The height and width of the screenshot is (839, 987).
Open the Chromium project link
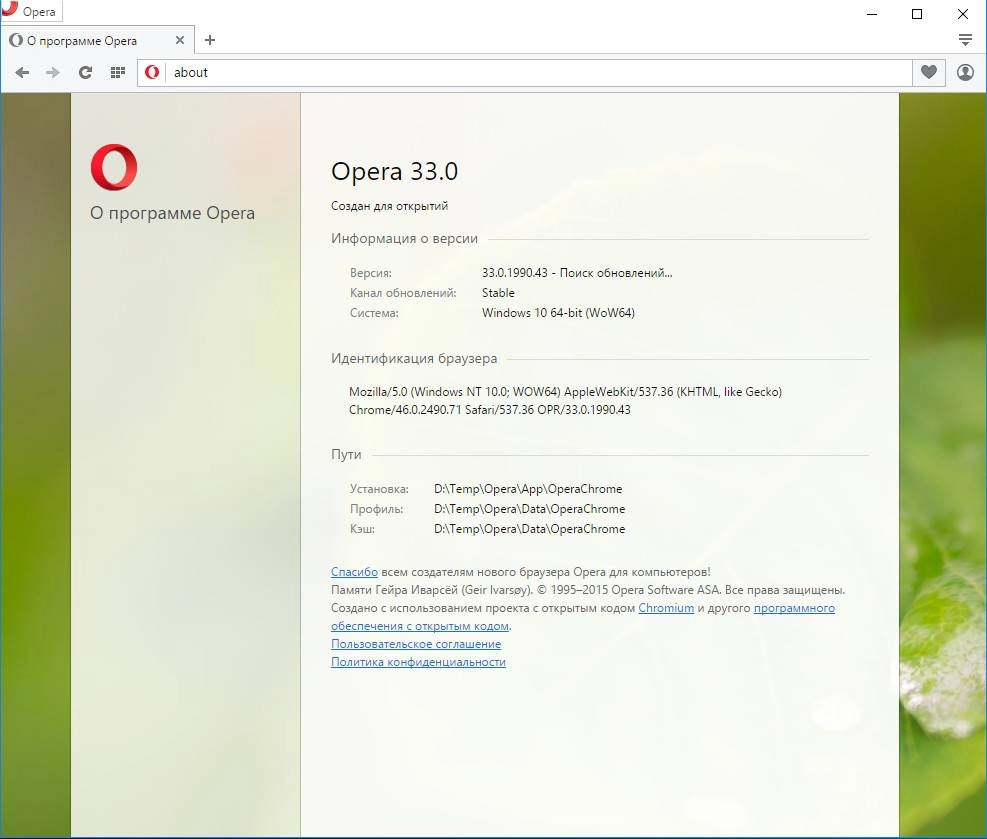click(x=666, y=608)
